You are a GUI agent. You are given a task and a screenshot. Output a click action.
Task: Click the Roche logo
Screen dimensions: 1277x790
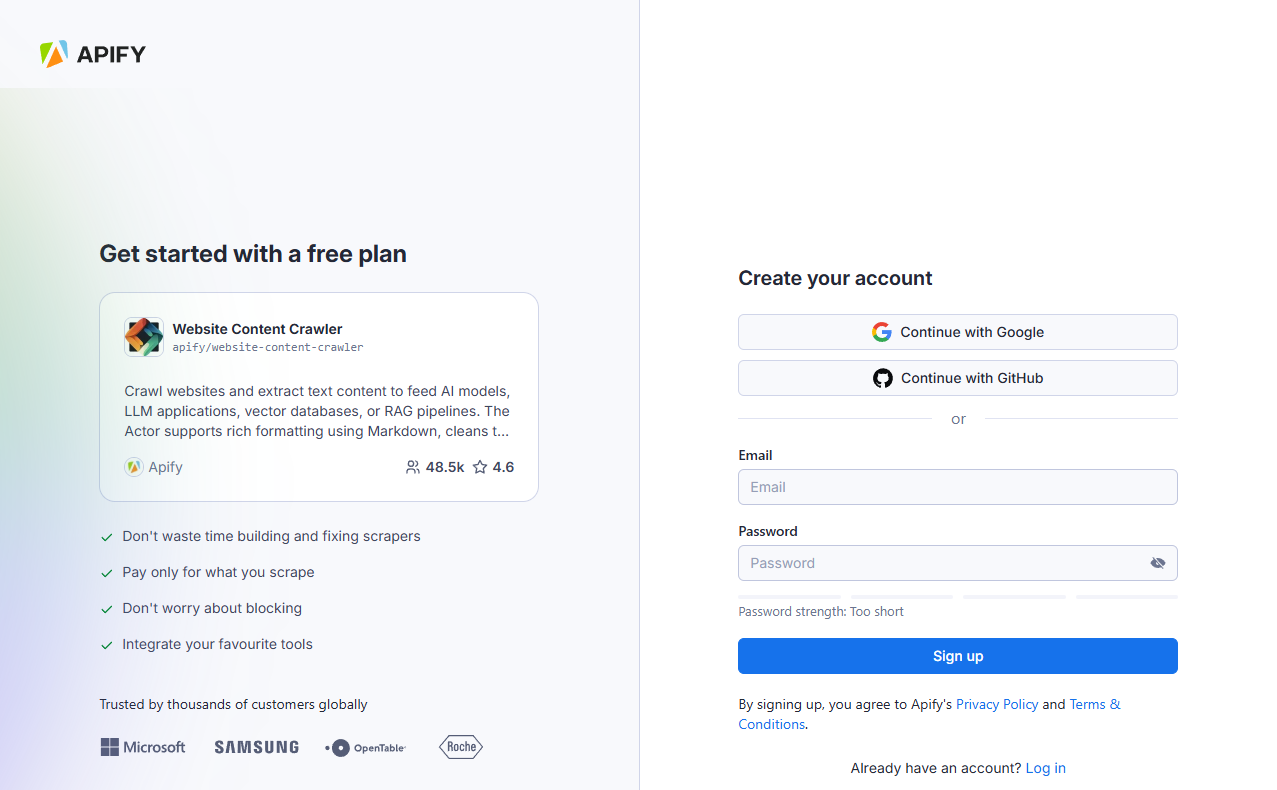pyautogui.click(x=460, y=747)
